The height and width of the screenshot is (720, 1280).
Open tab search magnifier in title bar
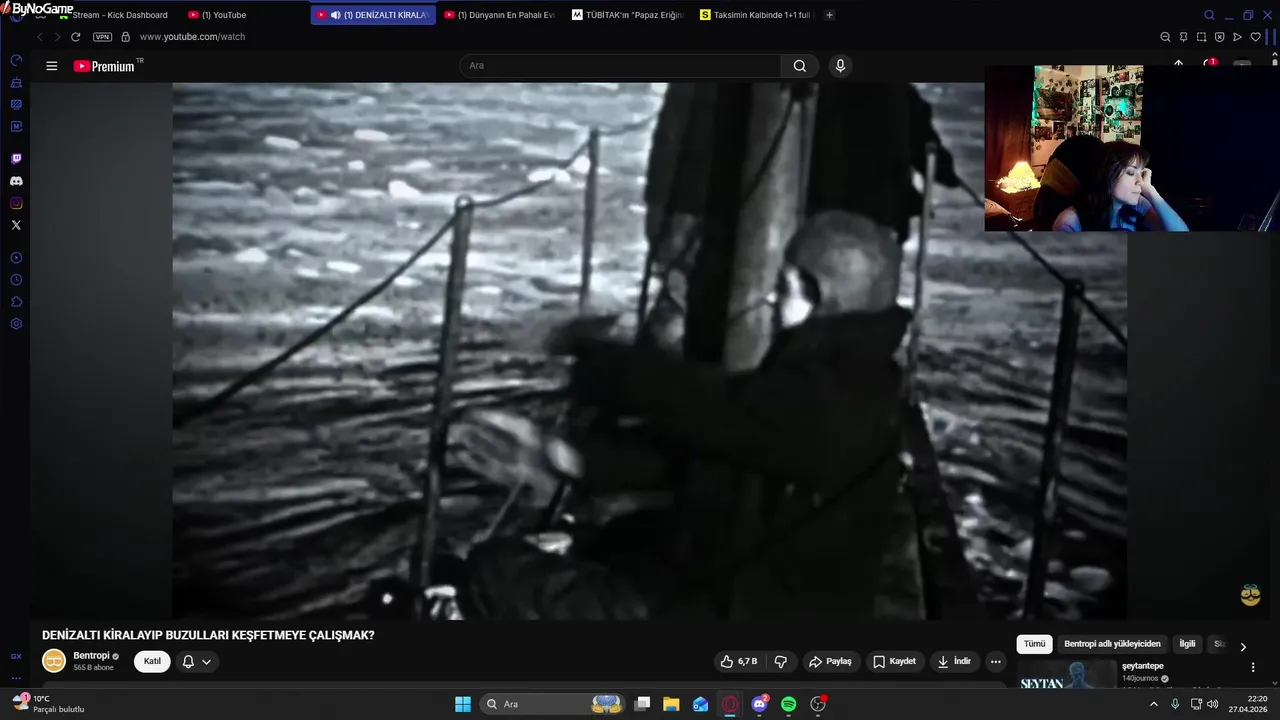(1209, 15)
